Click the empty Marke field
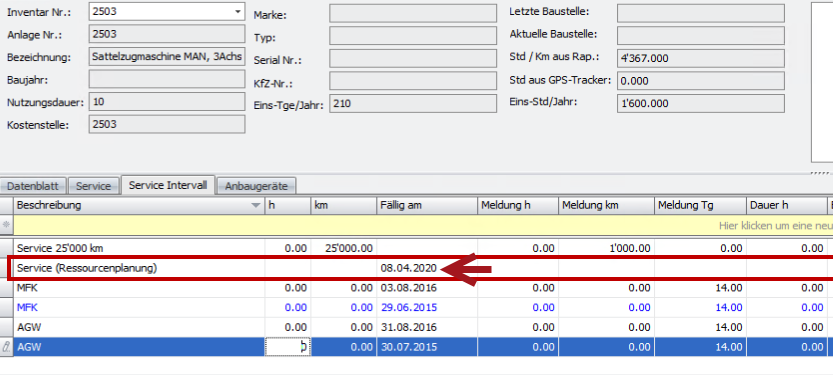 pyautogui.click(x=413, y=13)
